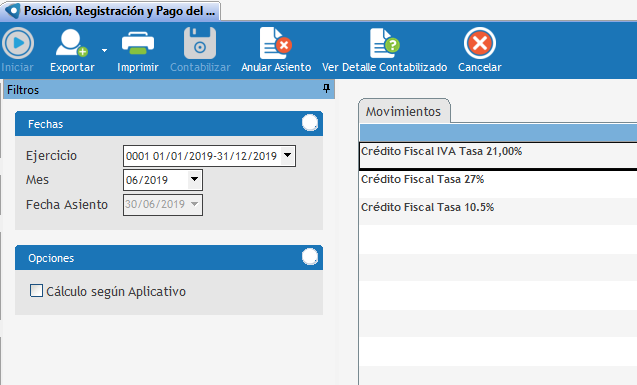637x385 pixels.
Task: Collapse the Opciones section
Action: [310, 257]
